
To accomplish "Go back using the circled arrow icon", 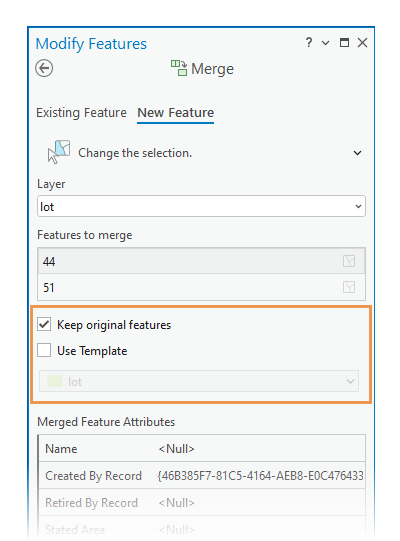I will point(44,68).
